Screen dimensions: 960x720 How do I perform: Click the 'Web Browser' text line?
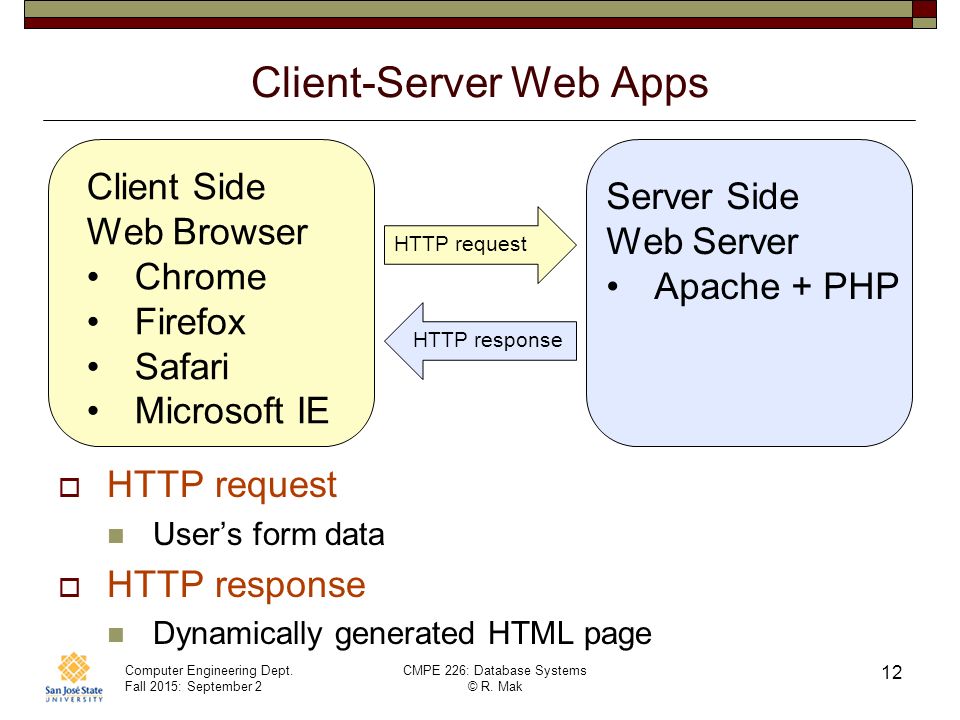pyautogui.click(x=197, y=232)
